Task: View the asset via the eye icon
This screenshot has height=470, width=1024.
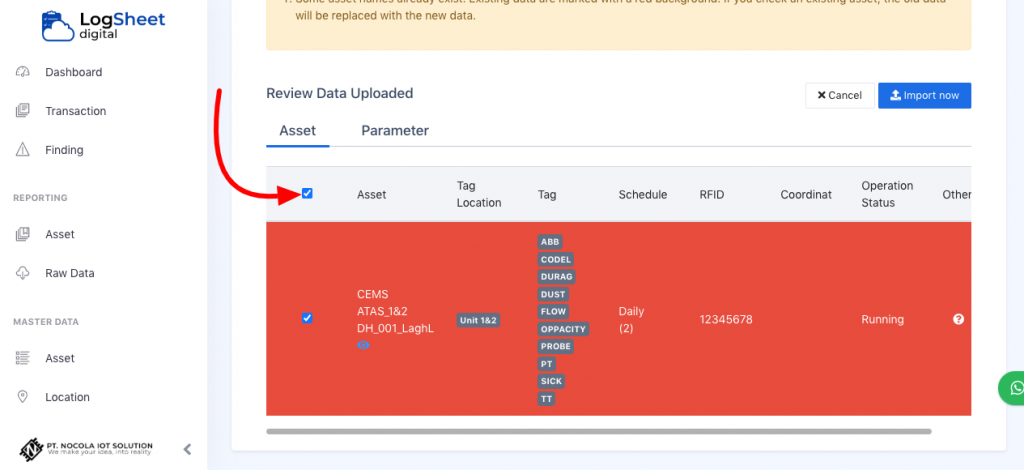Action: (364, 345)
